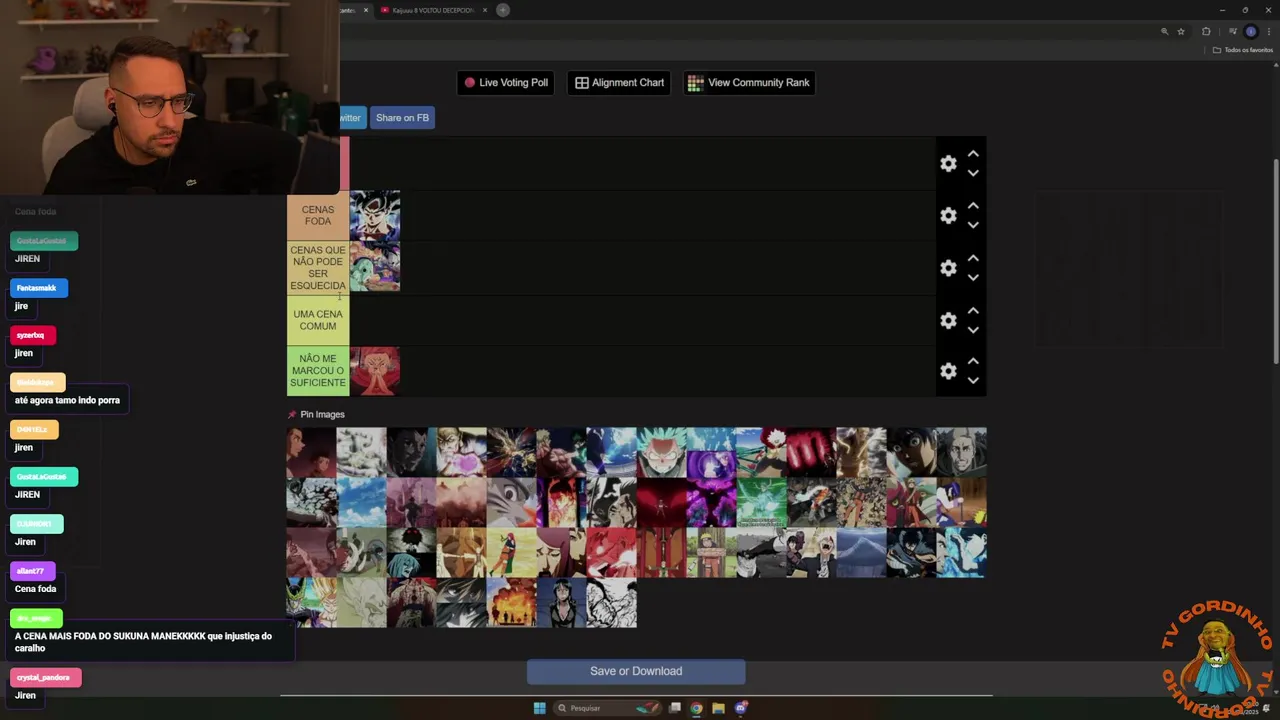The height and width of the screenshot is (720, 1280).
Task: Move CENAS QUE NÃO PODE SER ESQUECIDA row down
Action: point(973,277)
